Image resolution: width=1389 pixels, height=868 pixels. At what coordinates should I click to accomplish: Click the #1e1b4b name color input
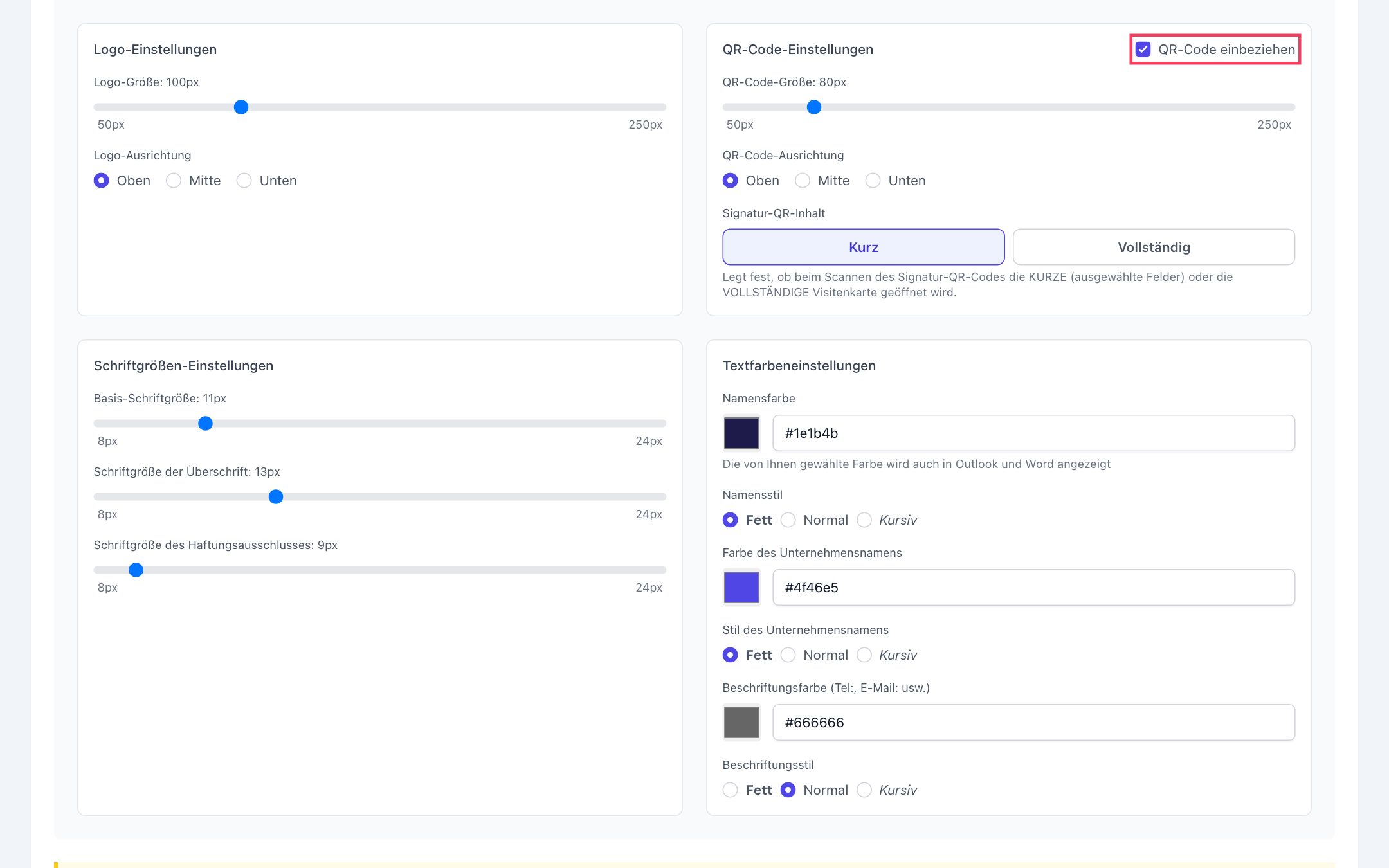pyautogui.click(x=1033, y=433)
